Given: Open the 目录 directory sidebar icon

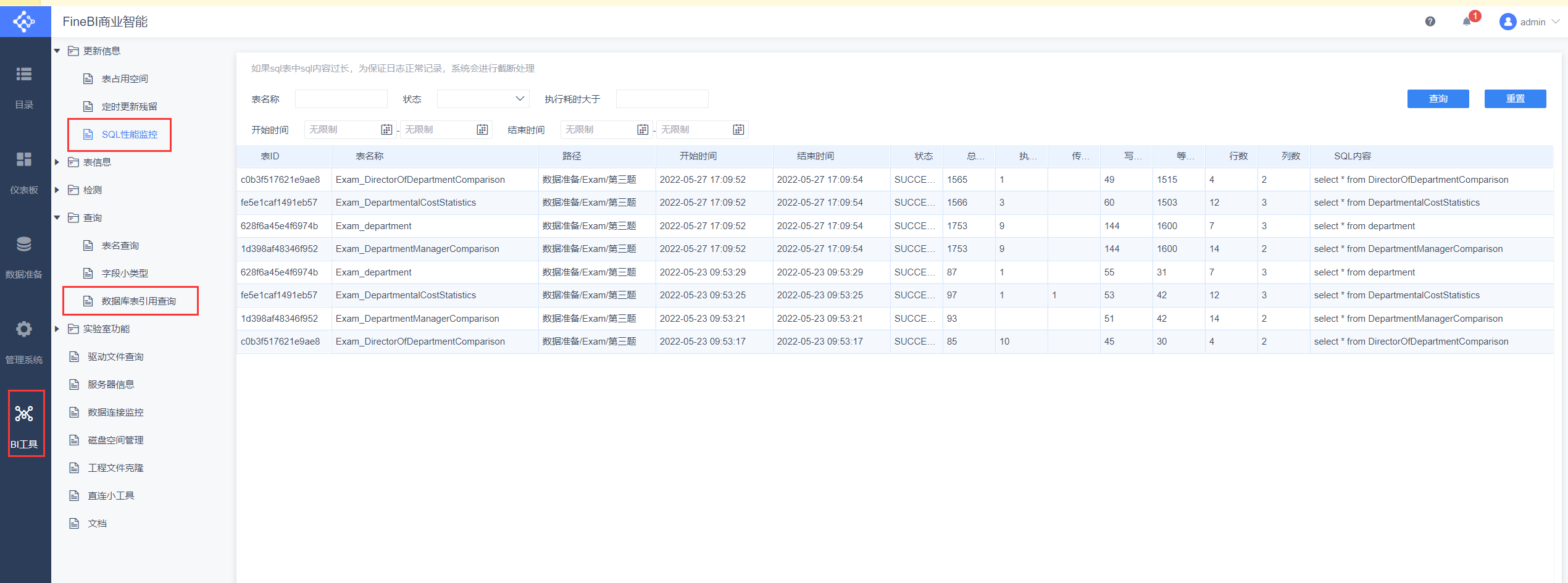Looking at the screenshot, I should click(24, 74).
